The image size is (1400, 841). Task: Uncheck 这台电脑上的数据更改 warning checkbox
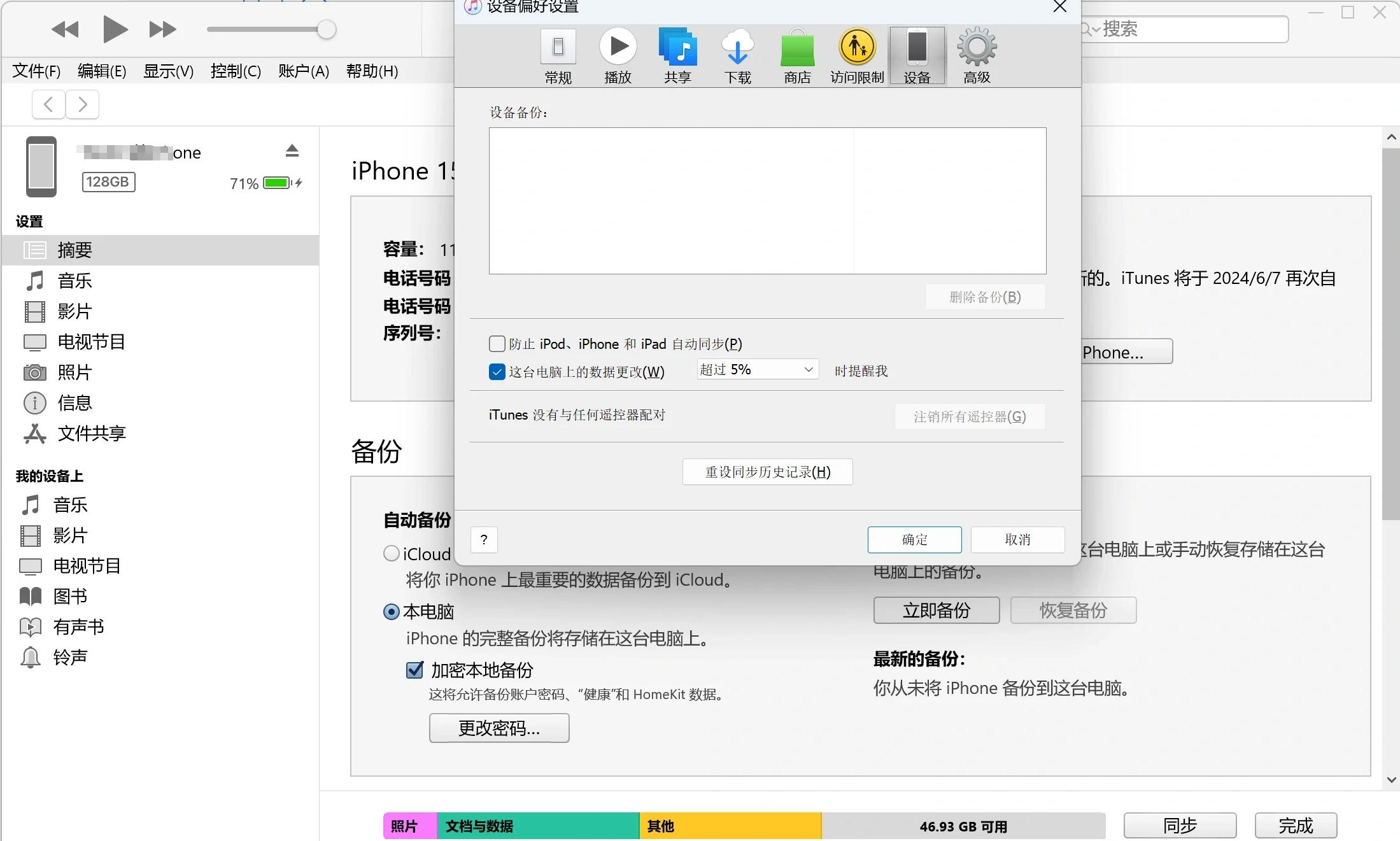click(x=497, y=372)
